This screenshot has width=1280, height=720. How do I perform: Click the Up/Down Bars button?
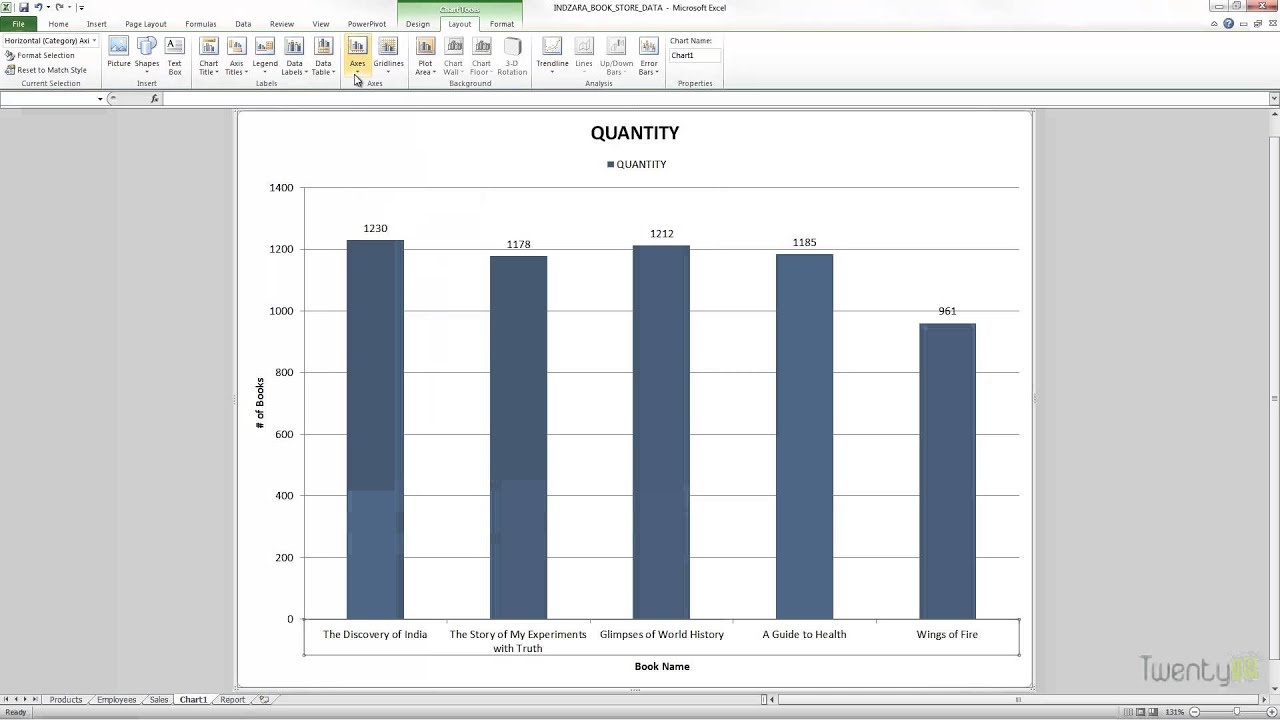click(x=616, y=56)
